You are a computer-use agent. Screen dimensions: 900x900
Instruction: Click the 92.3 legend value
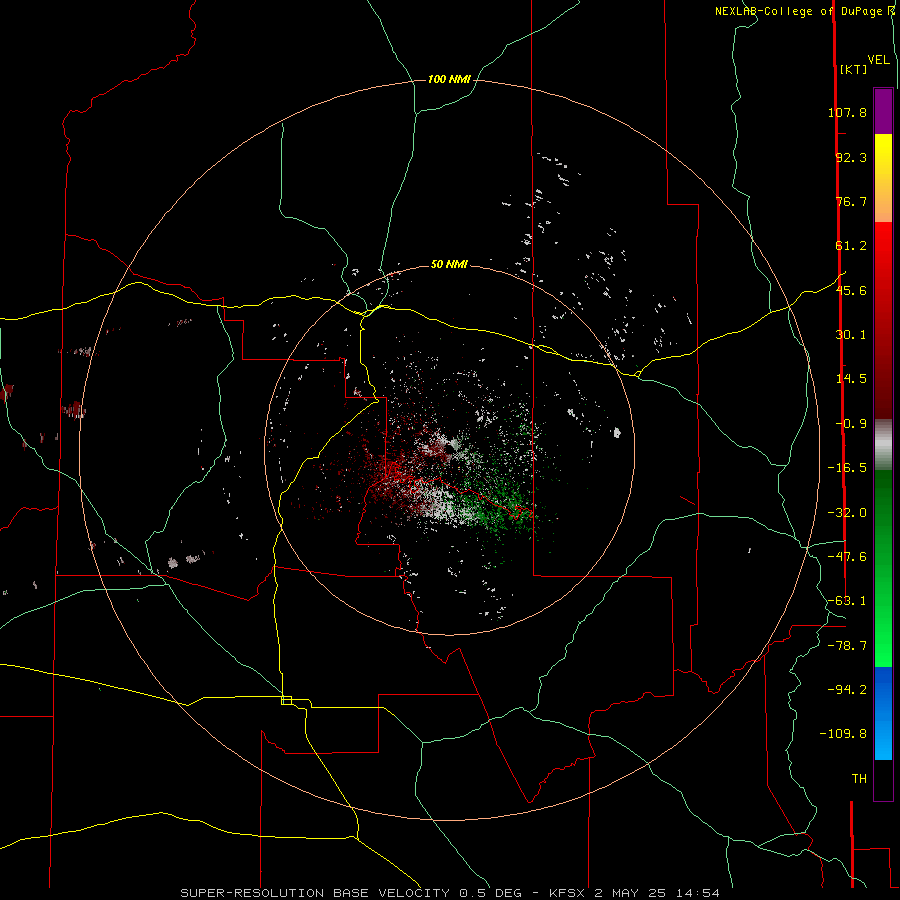click(x=851, y=157)
